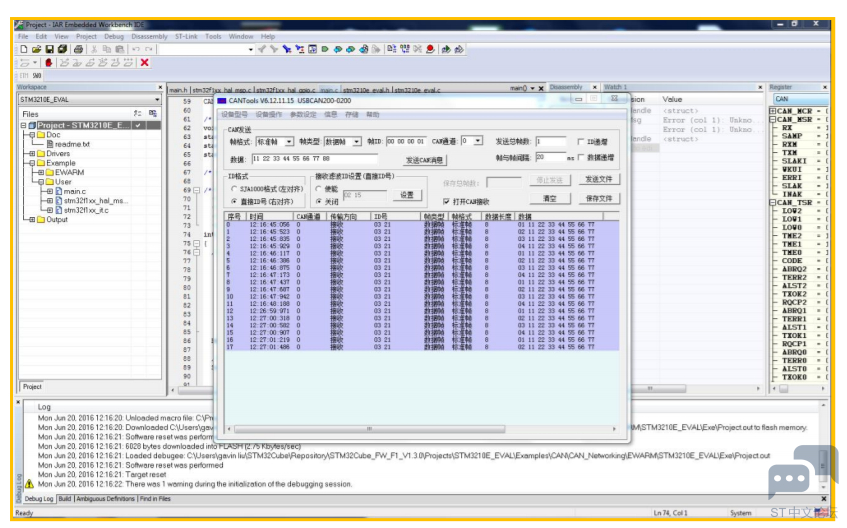
Task: Click the Copy toolbar icon
Action: click(x=106, y=49)
